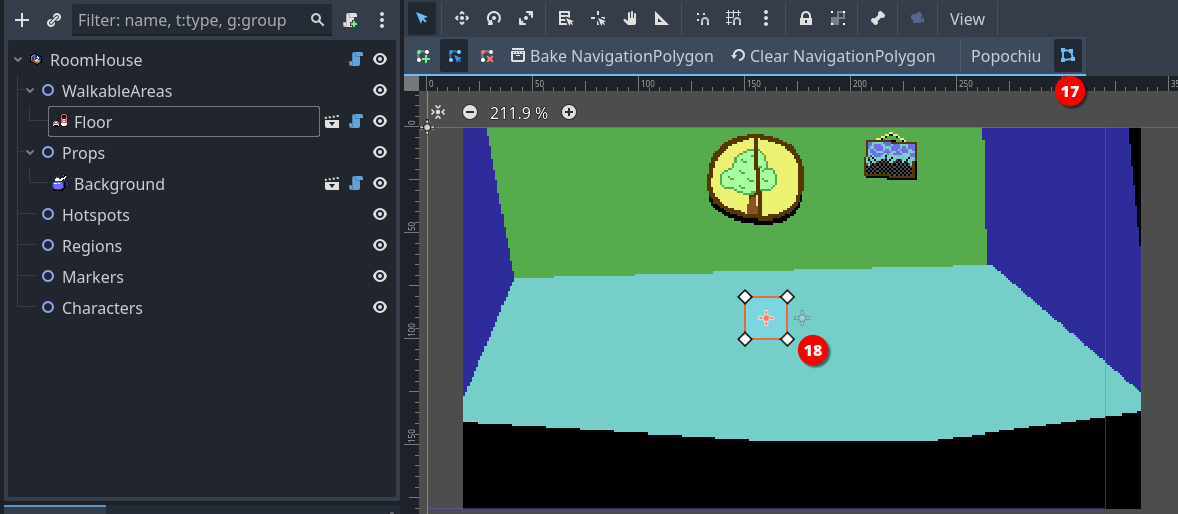Open the RoomHouse attached script
Viewport: 1178px width, 514px height.
pos(356,59)
